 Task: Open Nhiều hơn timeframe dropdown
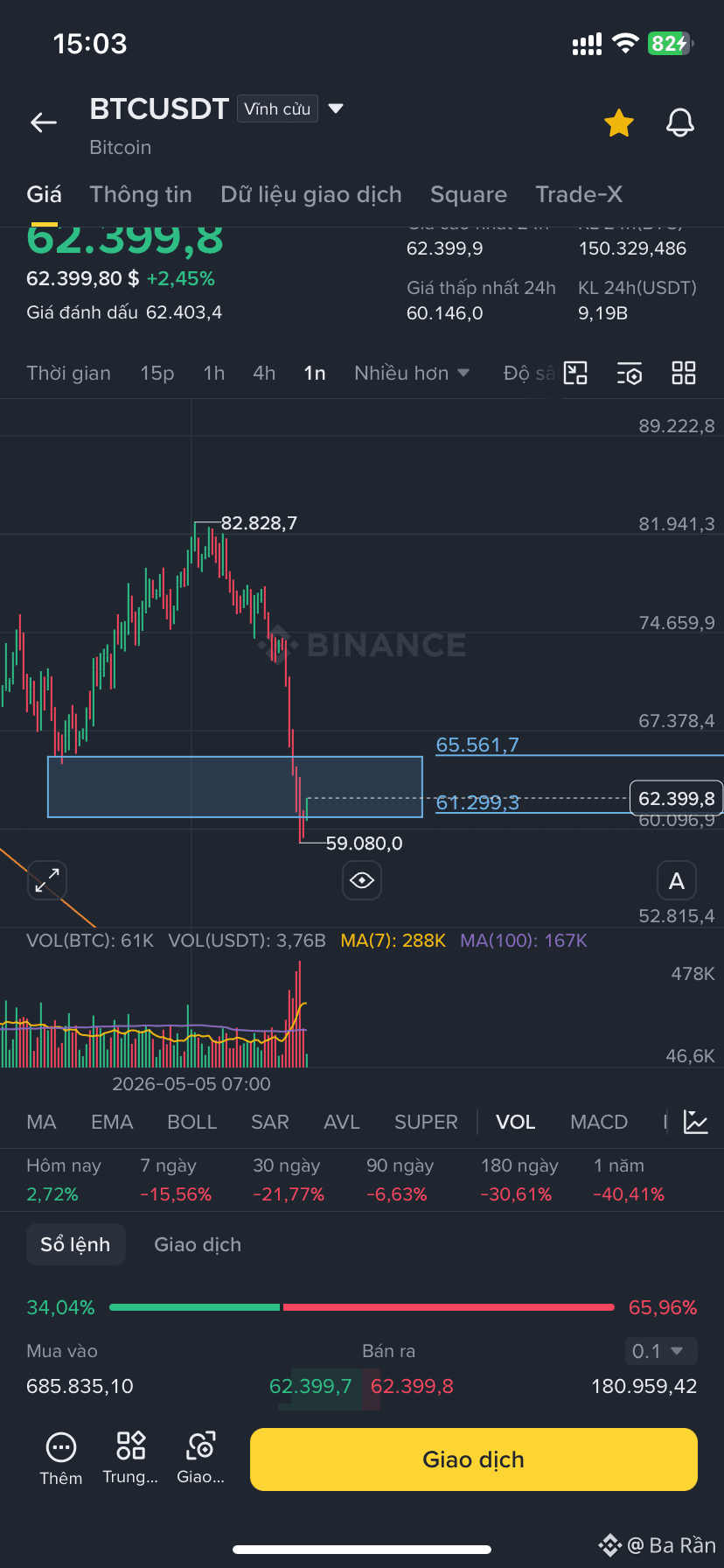click(x=412, y=374)
